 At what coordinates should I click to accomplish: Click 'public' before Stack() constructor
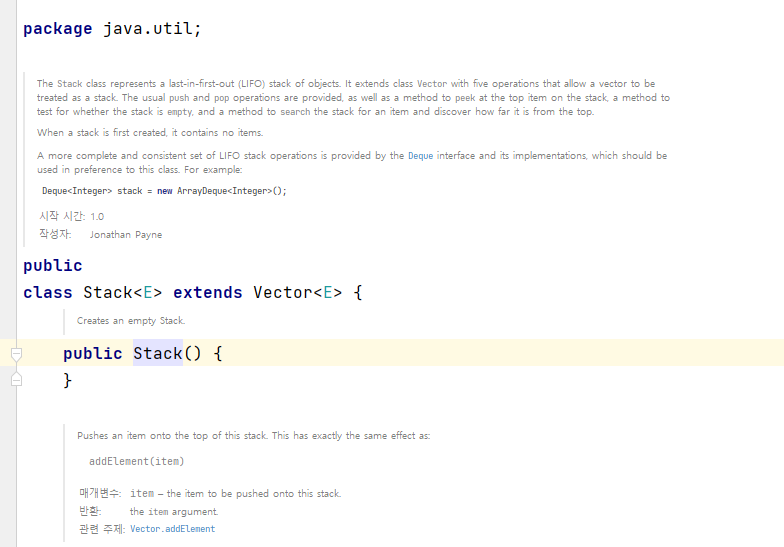pos(92,354)
